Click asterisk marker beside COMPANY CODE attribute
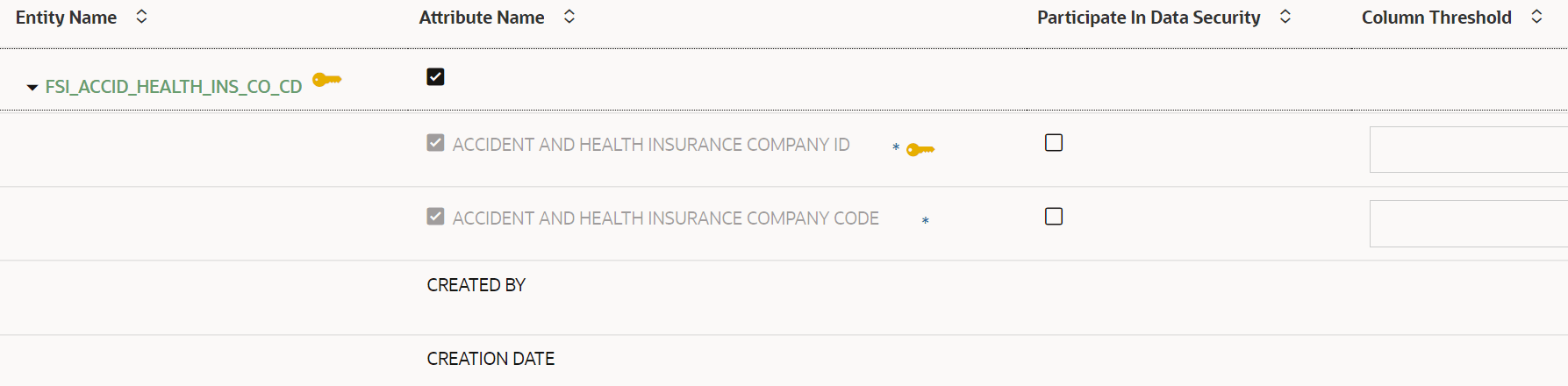This screenshot has height=386, width=1568. coord(926,221)
